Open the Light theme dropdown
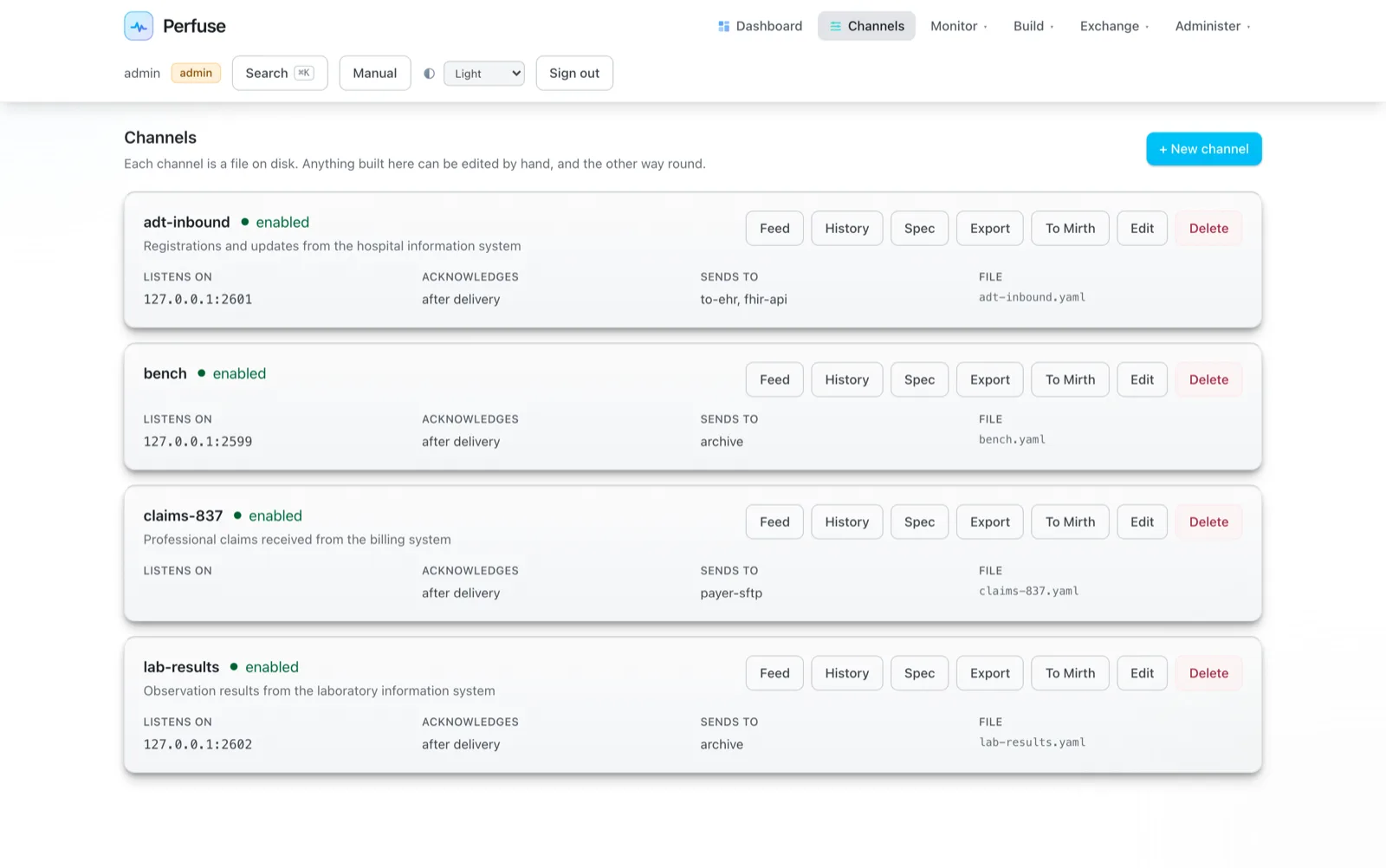Image resolution: width=1386 pixels, height=868 pixels. (484, 74)
